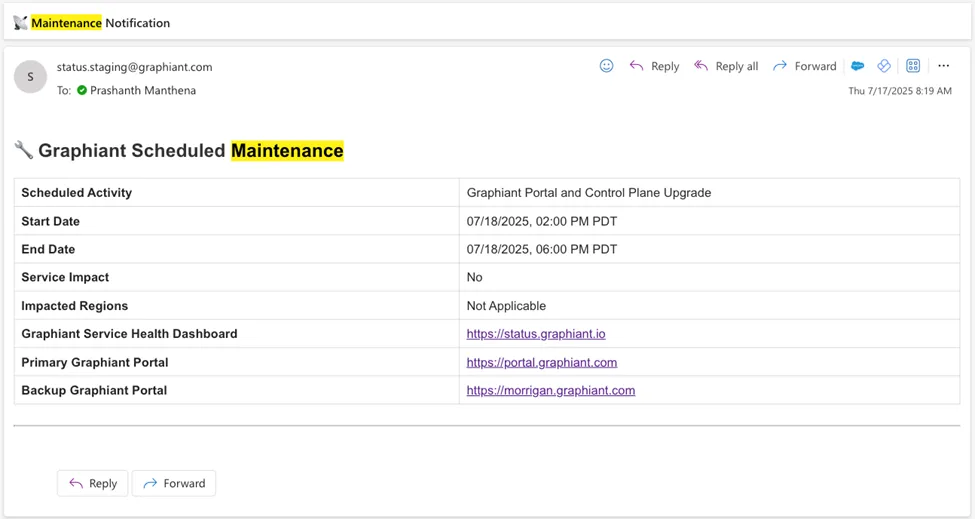
Task: Click the Not Applicable value
Action: point(506,306)
